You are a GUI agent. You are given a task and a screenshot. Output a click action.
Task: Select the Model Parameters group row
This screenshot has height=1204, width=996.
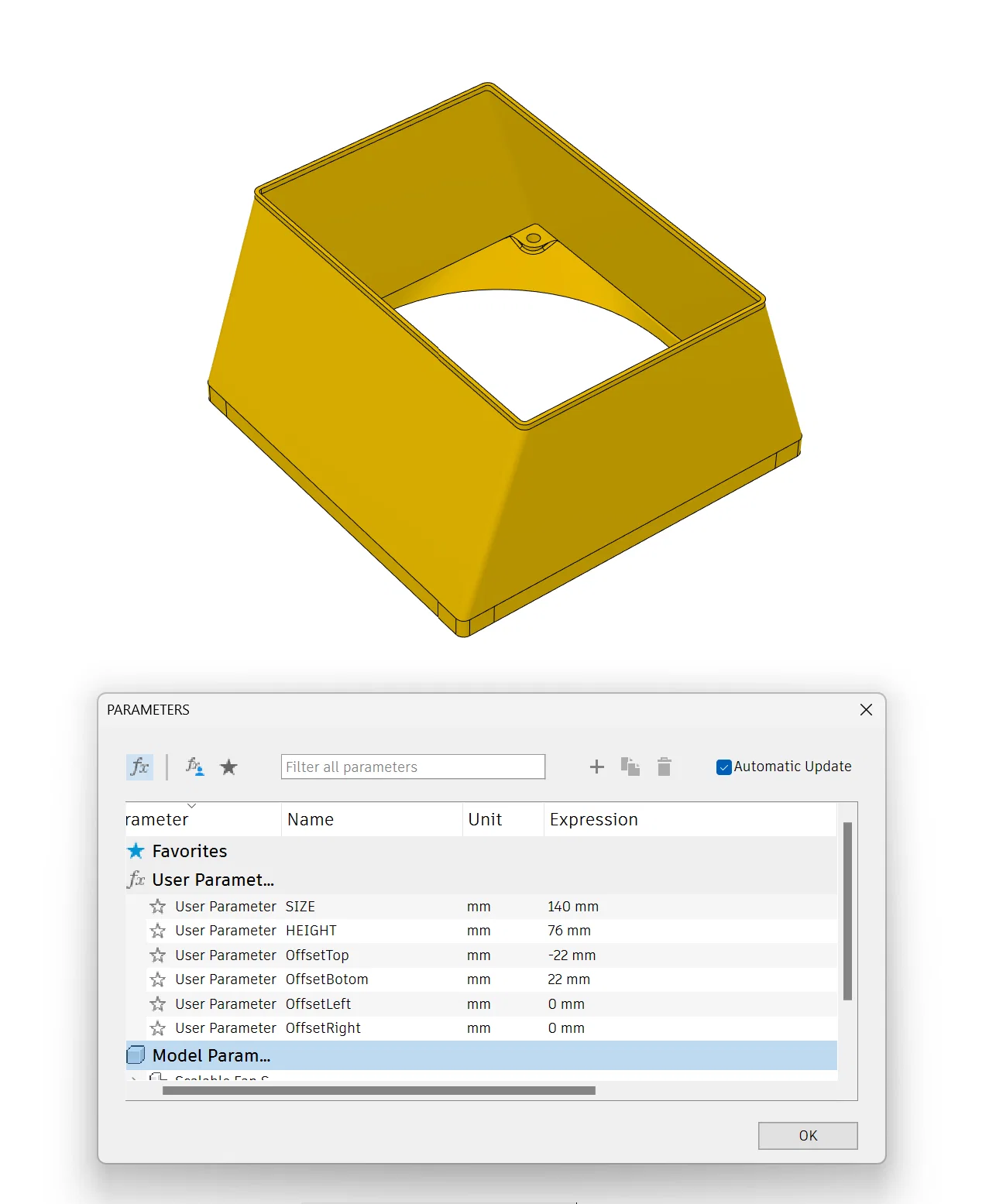point(481,1055)
